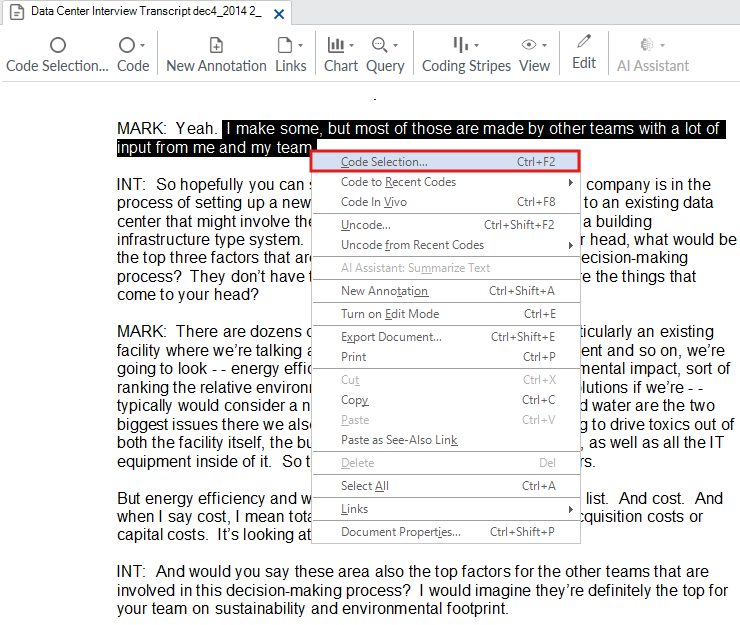Expand the Links dropdown arrow
740x625 pixels.
pyautogui.click(x=300, y=46)
